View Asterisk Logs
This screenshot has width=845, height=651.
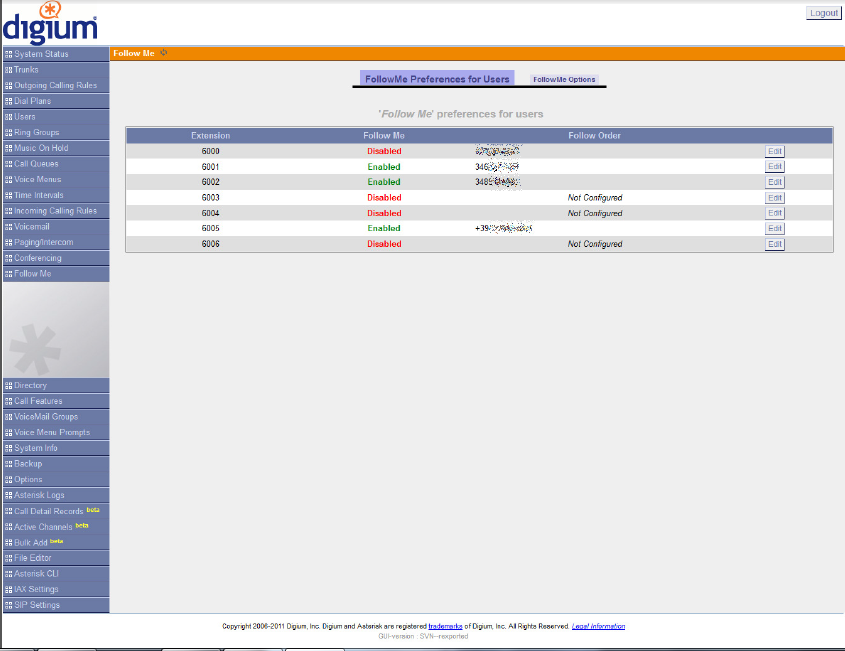[x=56, y=495]
